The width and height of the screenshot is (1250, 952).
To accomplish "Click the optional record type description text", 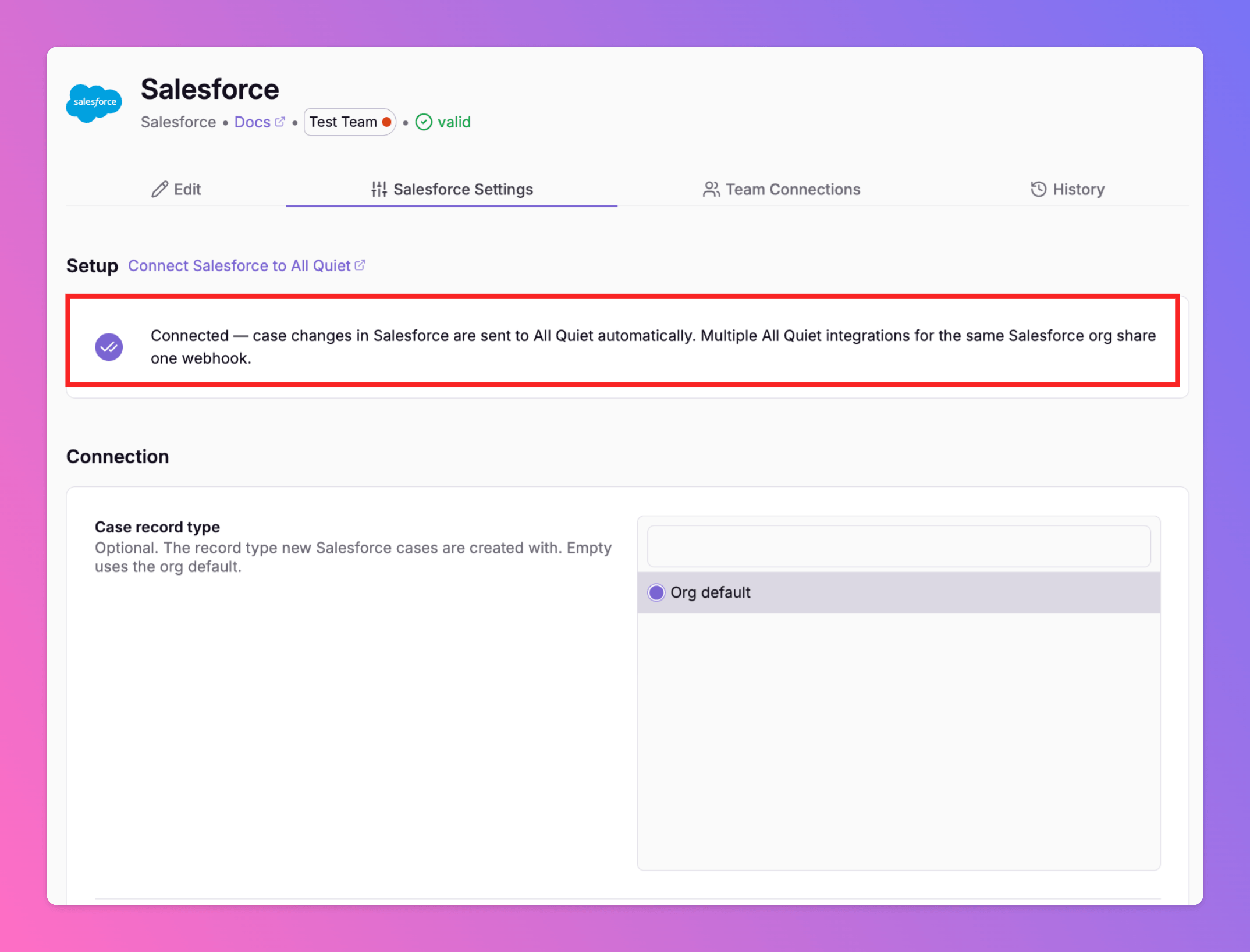I will pyautogui.click(x=353, y=557).
